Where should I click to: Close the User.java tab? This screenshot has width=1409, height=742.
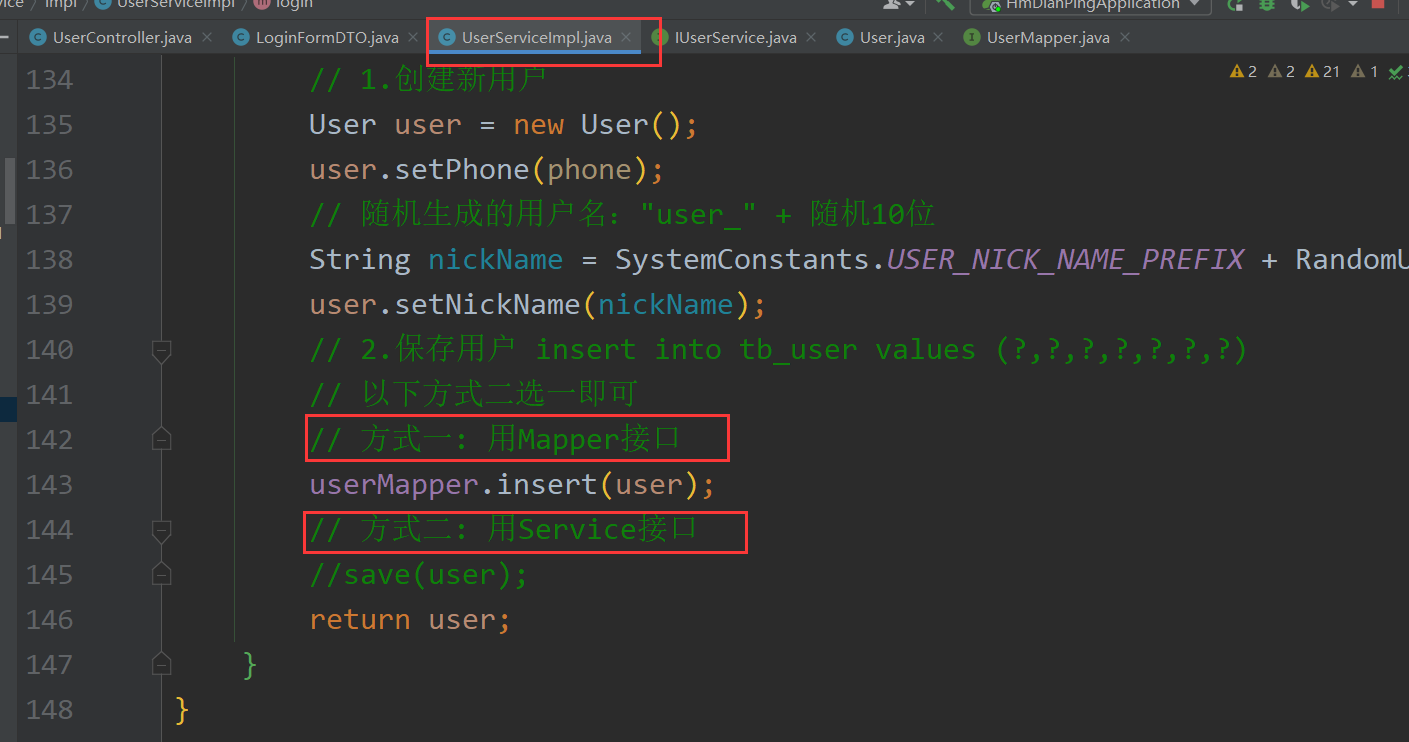(939, 37)
